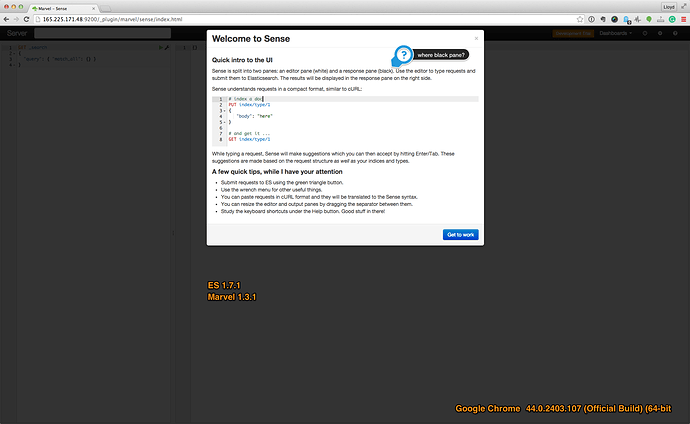Bookmark this page with the star
690x424 pixels.
[x=580, y=19]
